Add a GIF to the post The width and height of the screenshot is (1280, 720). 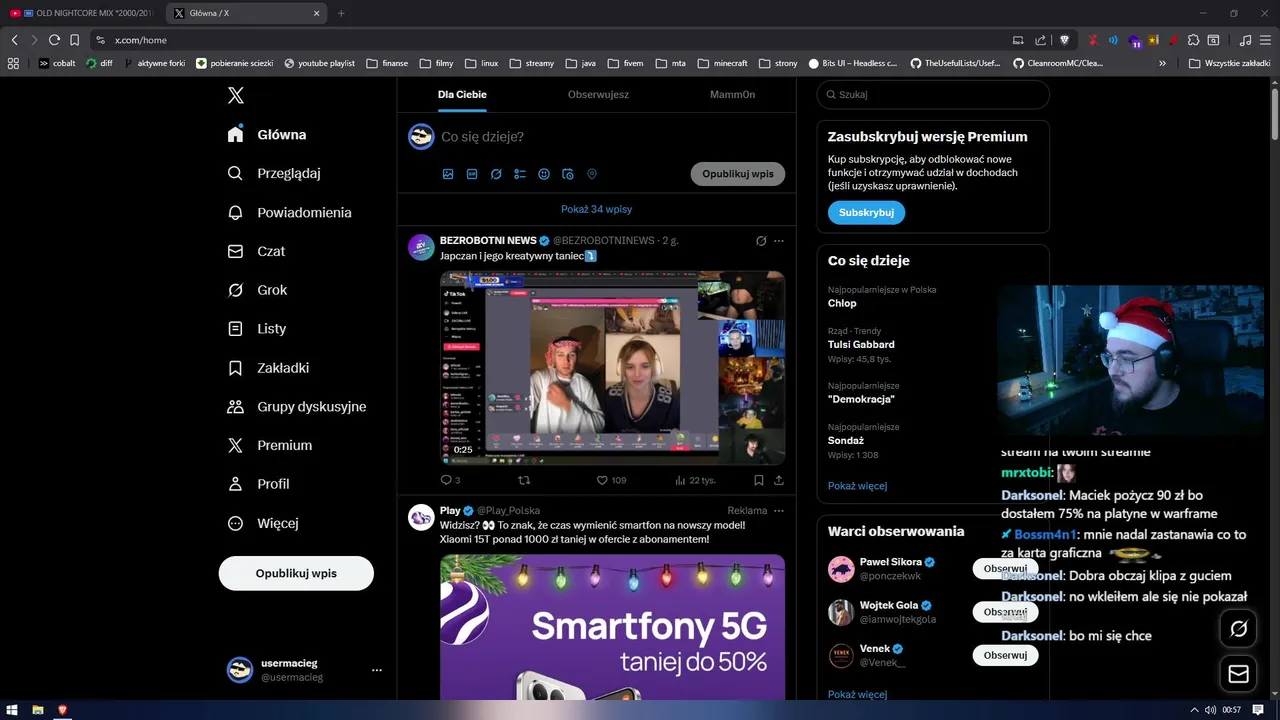(472, 174)
